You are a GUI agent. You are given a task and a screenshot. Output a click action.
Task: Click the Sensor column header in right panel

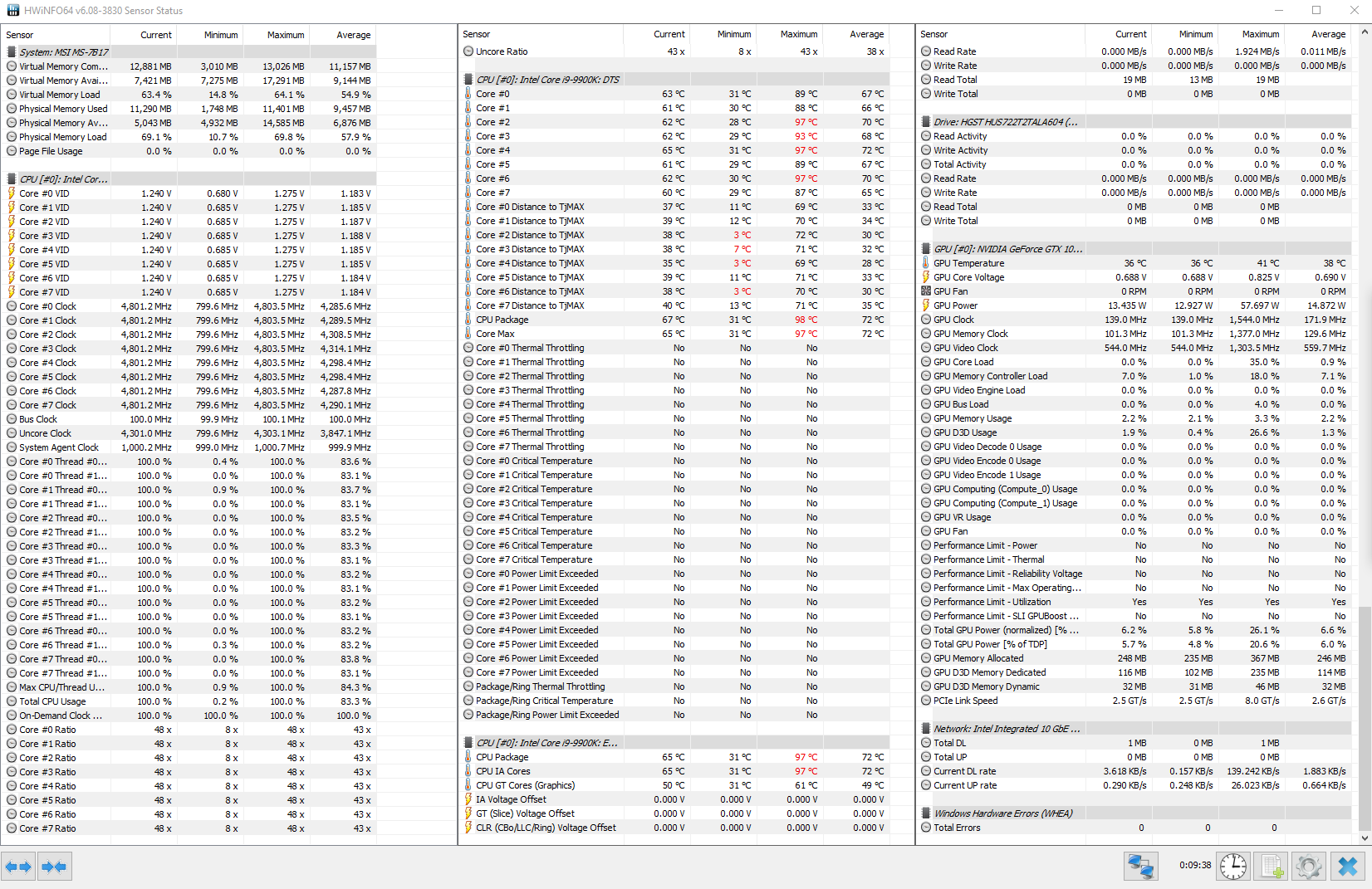tap(1001, 34)
